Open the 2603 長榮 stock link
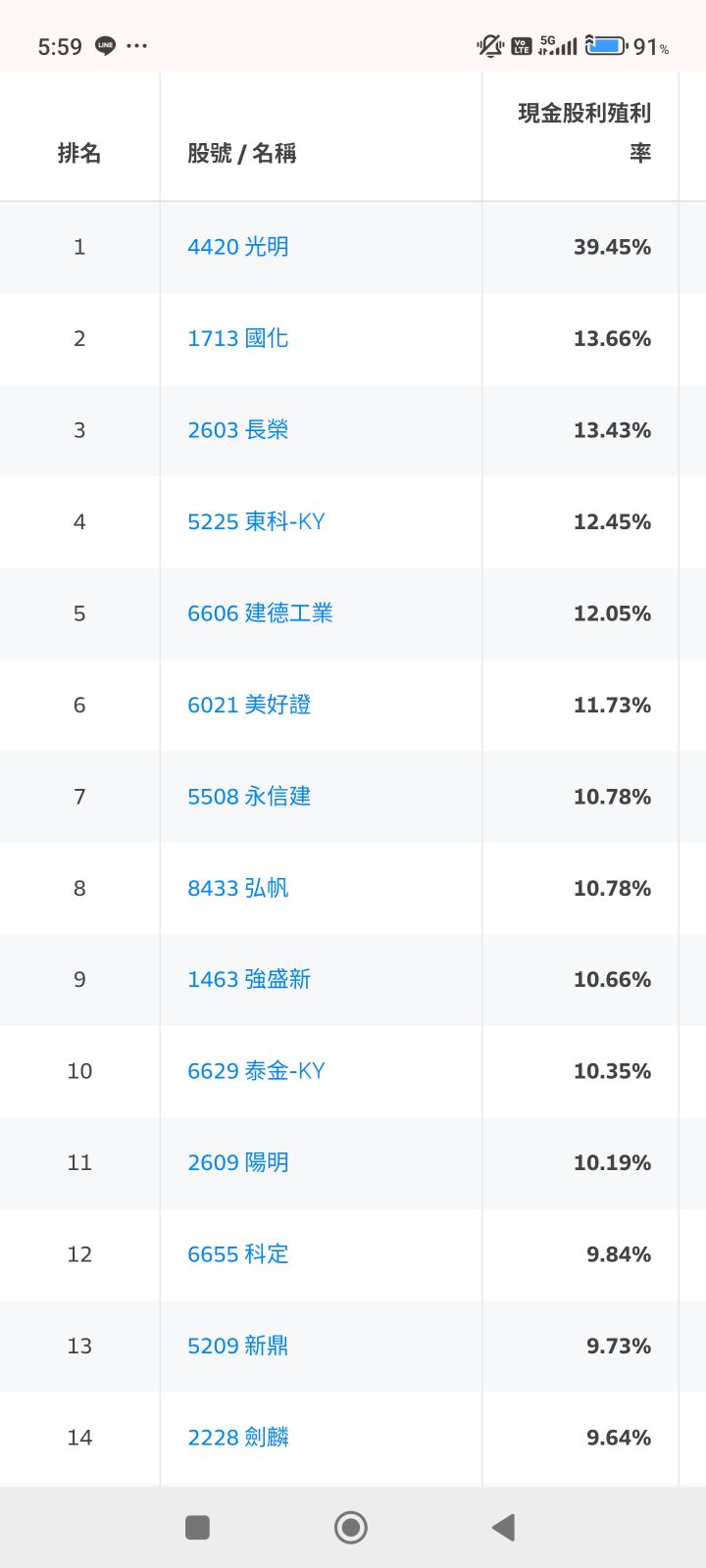Viewport: 706px width, 1568px height. 238,430
